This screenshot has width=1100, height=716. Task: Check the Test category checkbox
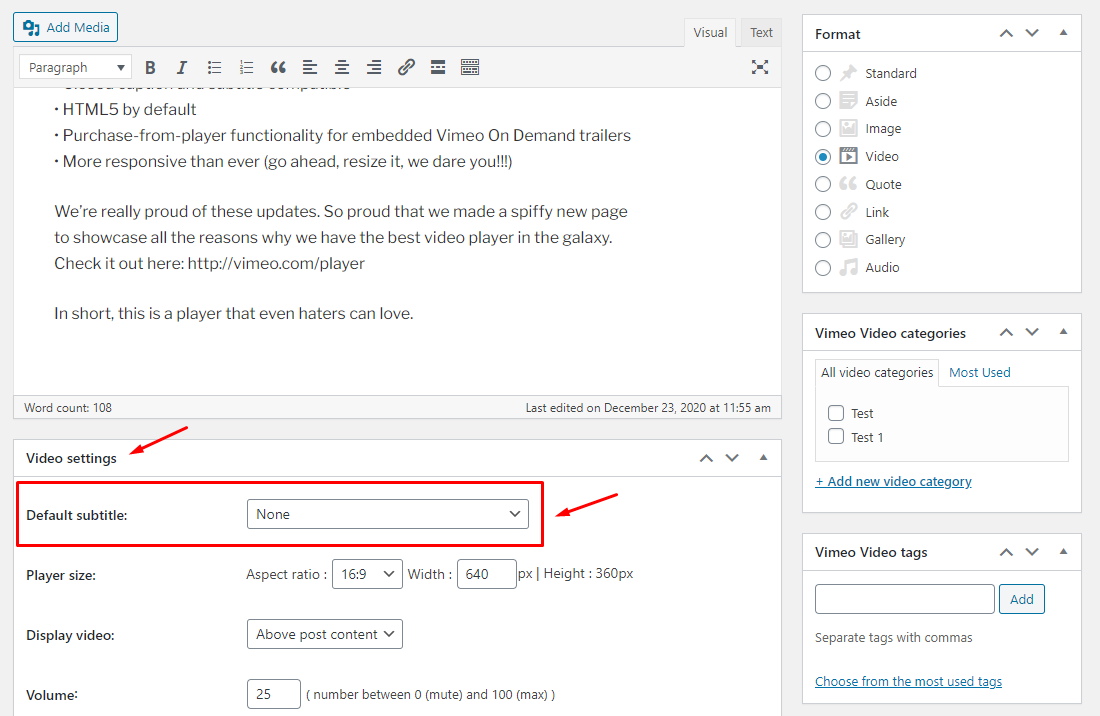point(836,413)
